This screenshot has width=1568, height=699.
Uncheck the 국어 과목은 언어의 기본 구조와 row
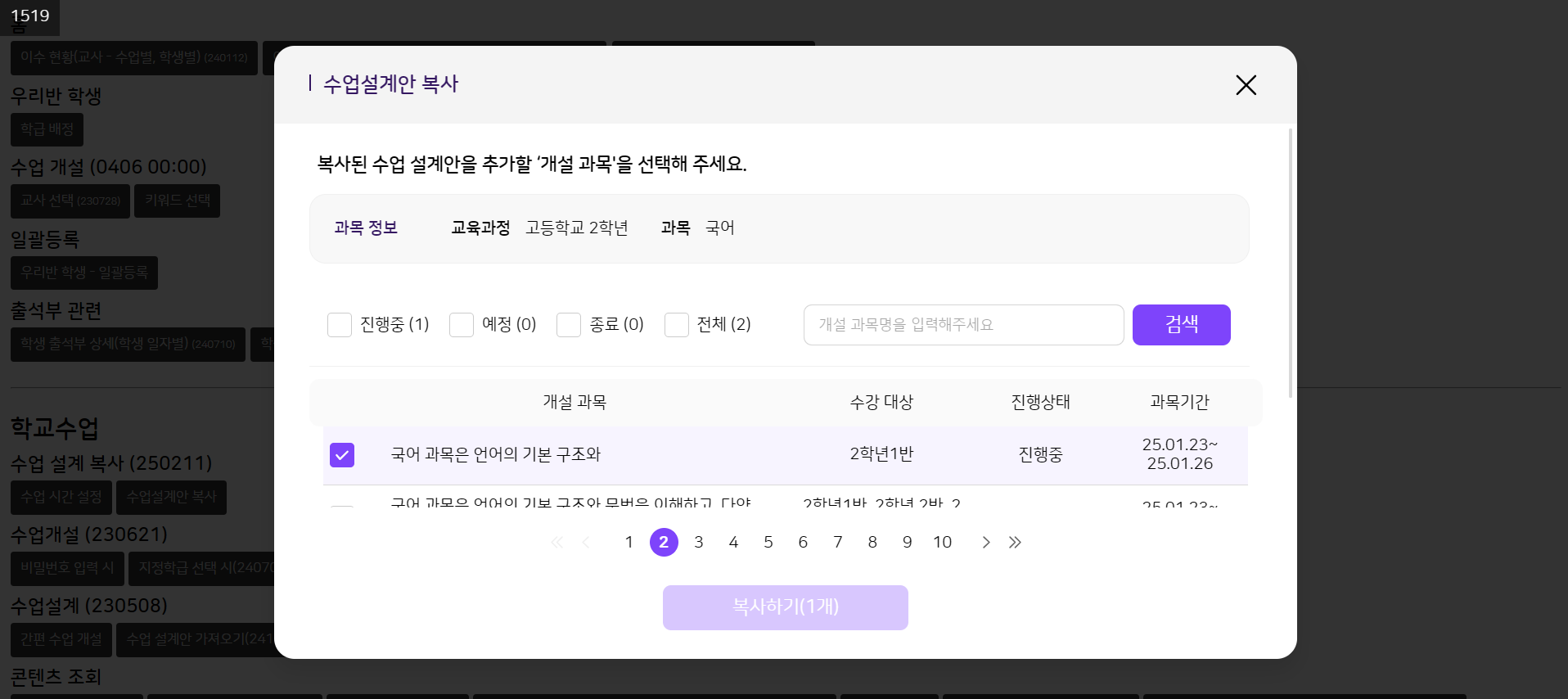(x=342, y=455)
